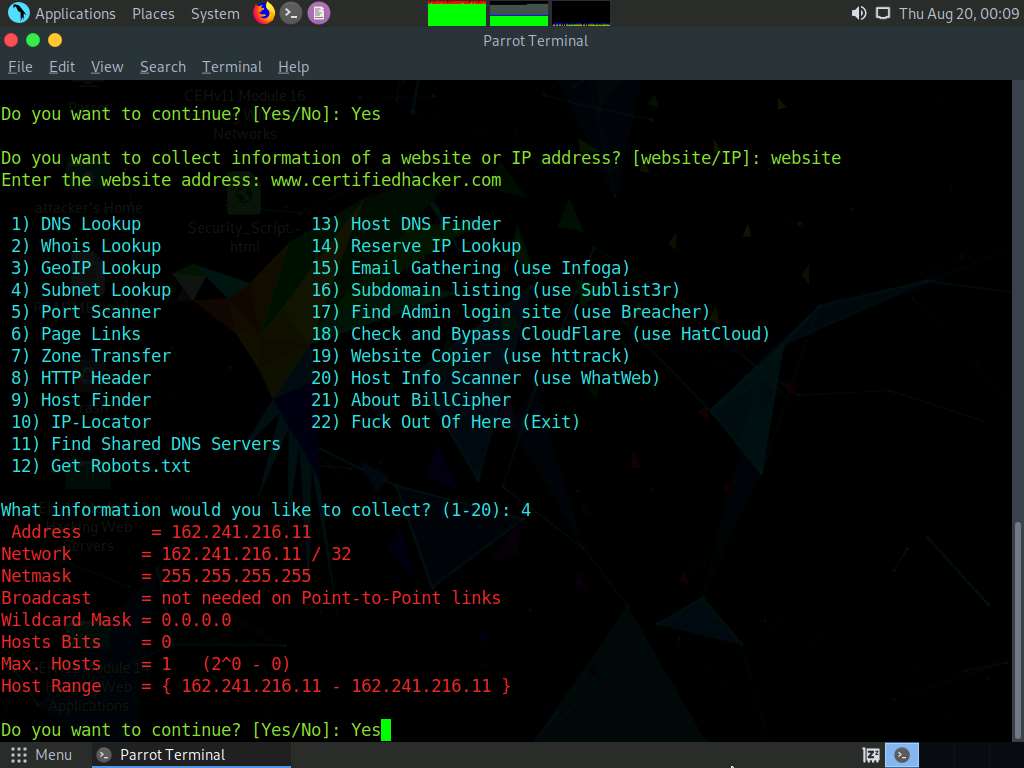This screenshot has width=1024, height=768.
Task: Click the date and time clock
Action: click(959, 14)
